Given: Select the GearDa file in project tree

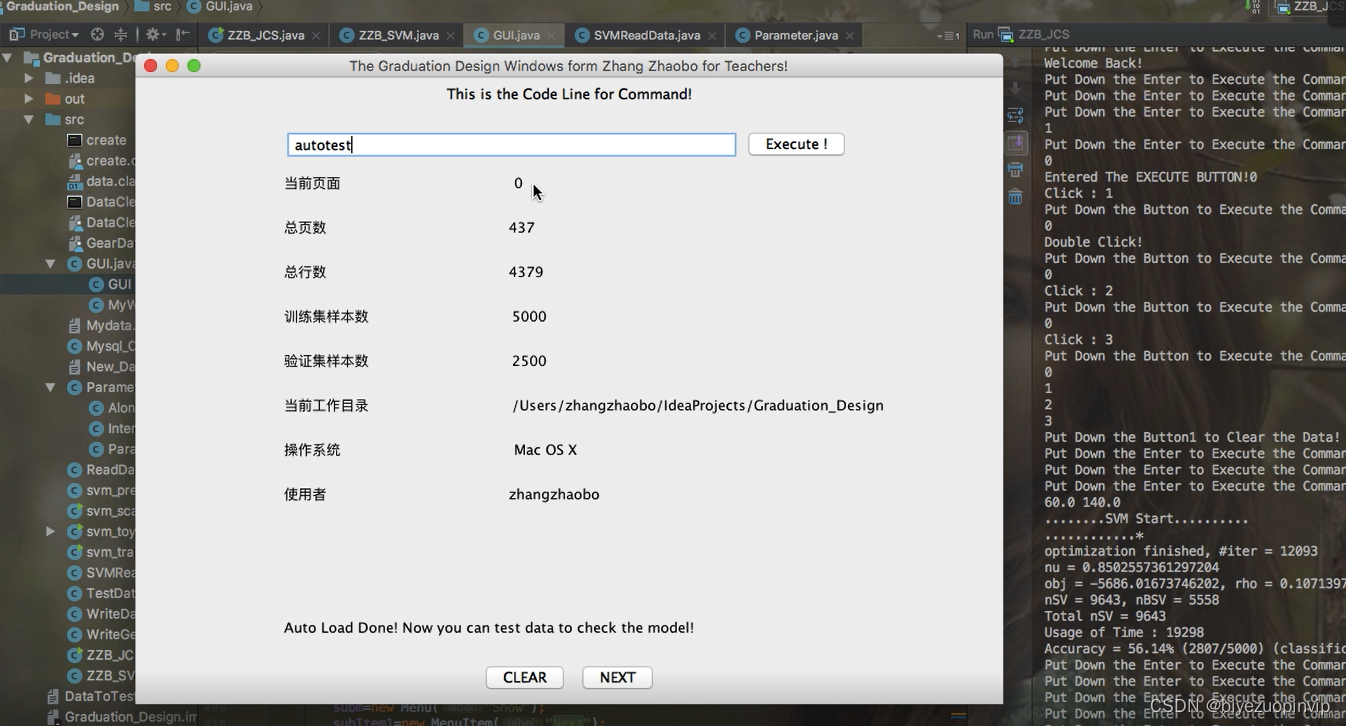Looking at the screenshot, I should [x=101, y=243].
